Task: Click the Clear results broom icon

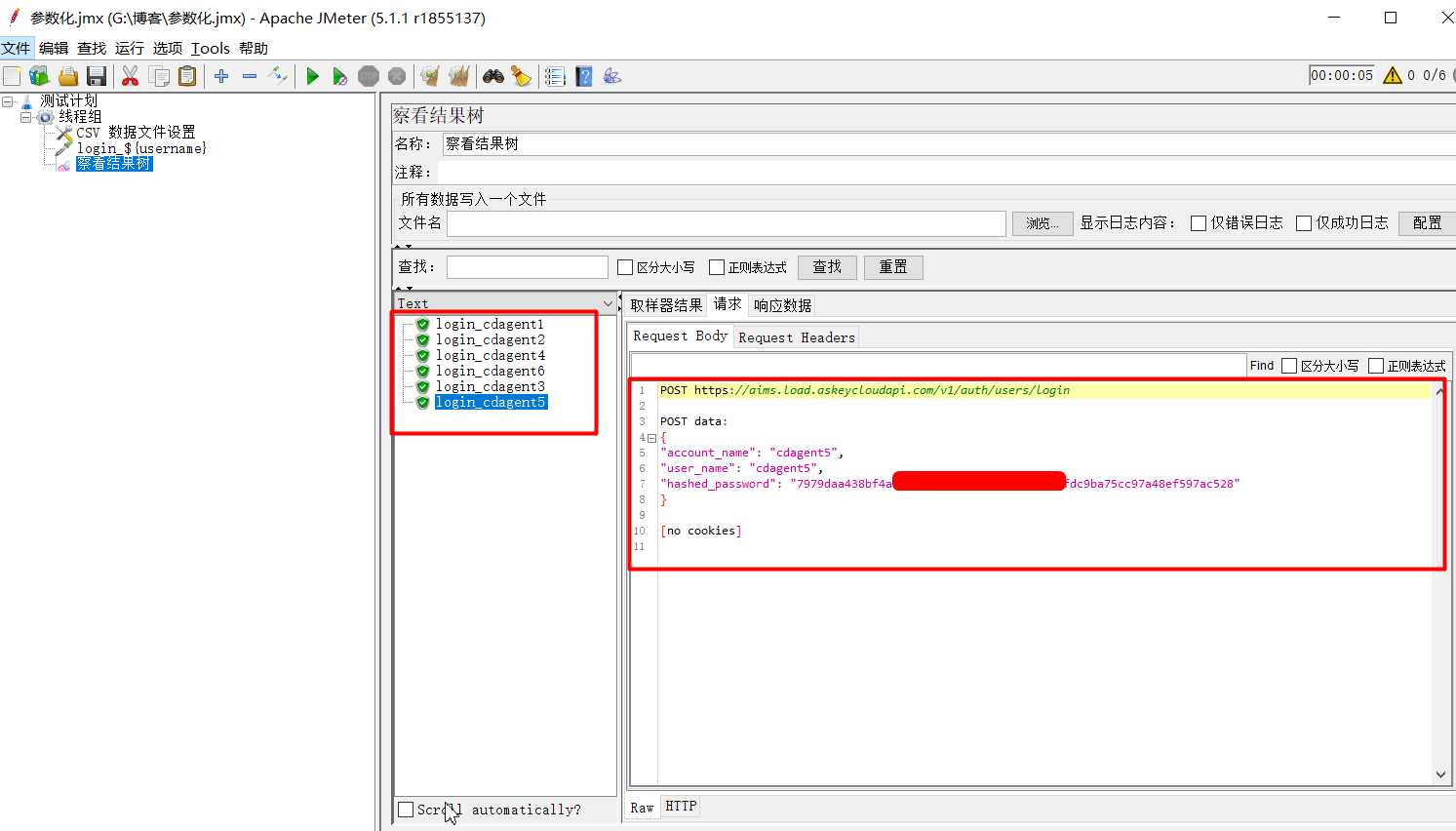Action: 430,76
